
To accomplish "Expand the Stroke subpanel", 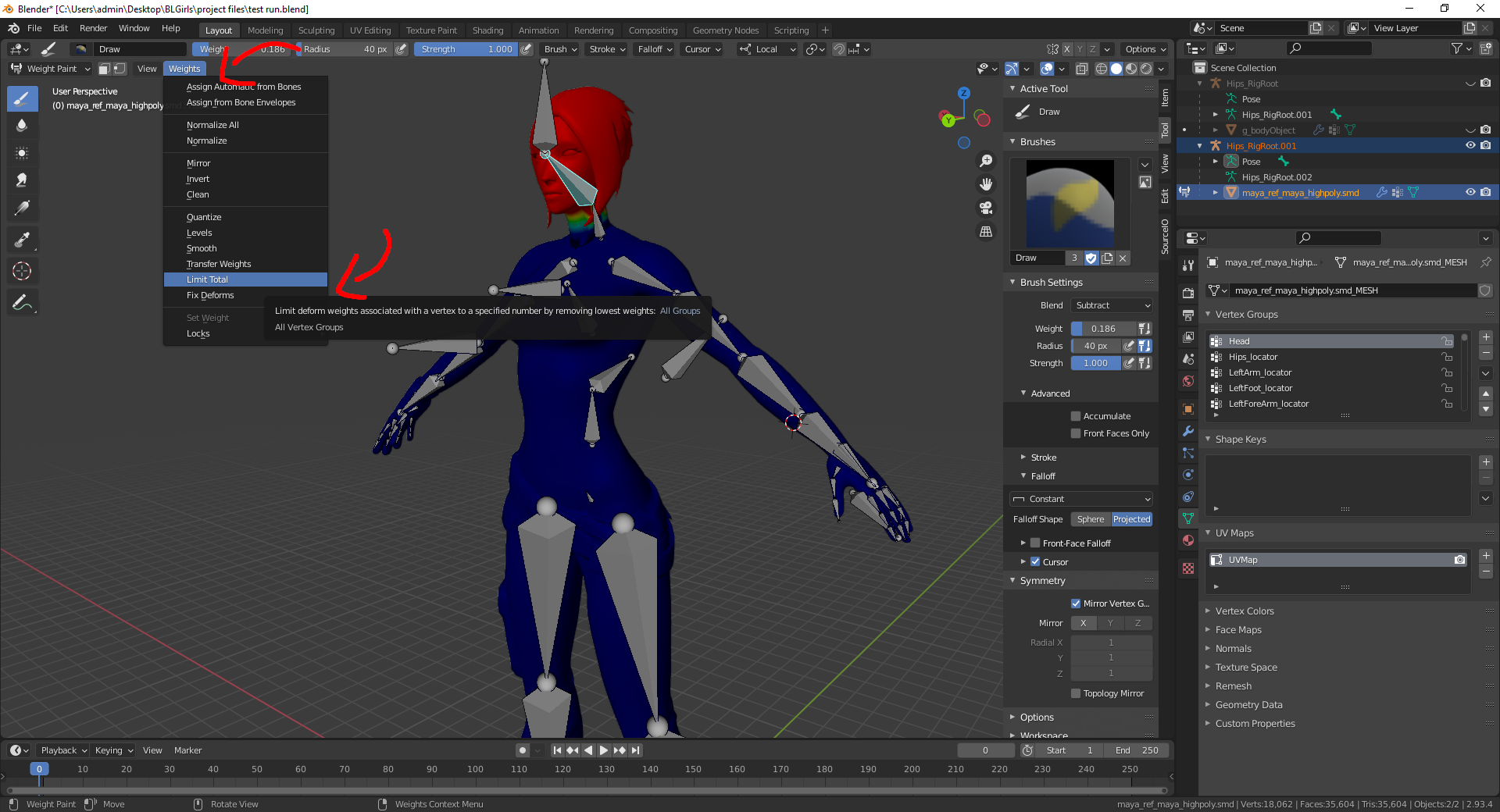I will point(1043,458).
